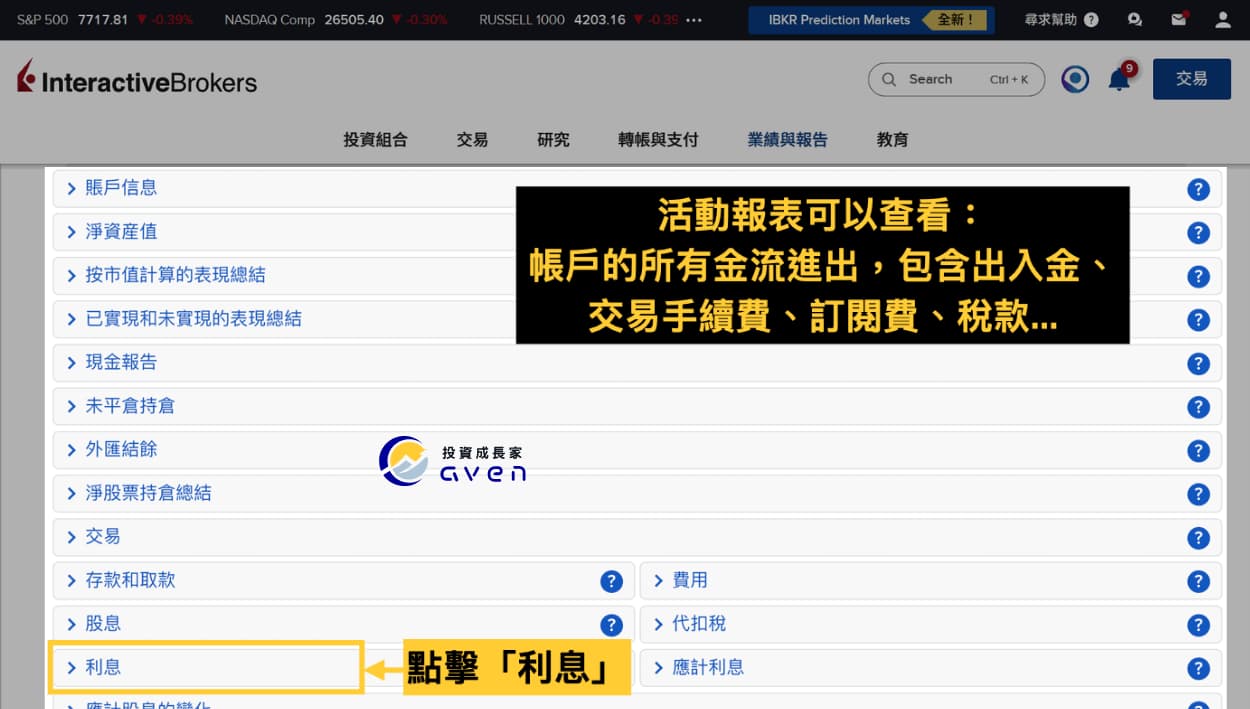Image resolution: width=1250 pixels, height=709 pixels.
Task: Open help for 未平倉持倉 section
Action: [x=1198, y=407]
